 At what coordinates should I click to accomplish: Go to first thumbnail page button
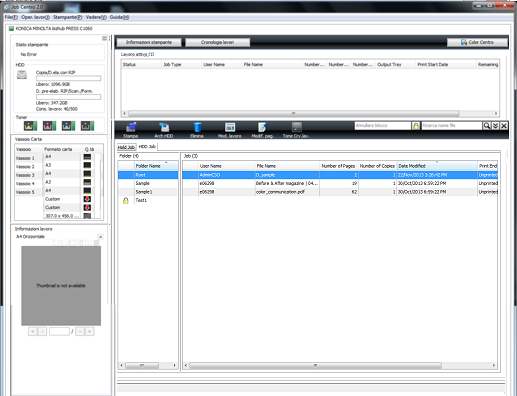pos(32,331)
